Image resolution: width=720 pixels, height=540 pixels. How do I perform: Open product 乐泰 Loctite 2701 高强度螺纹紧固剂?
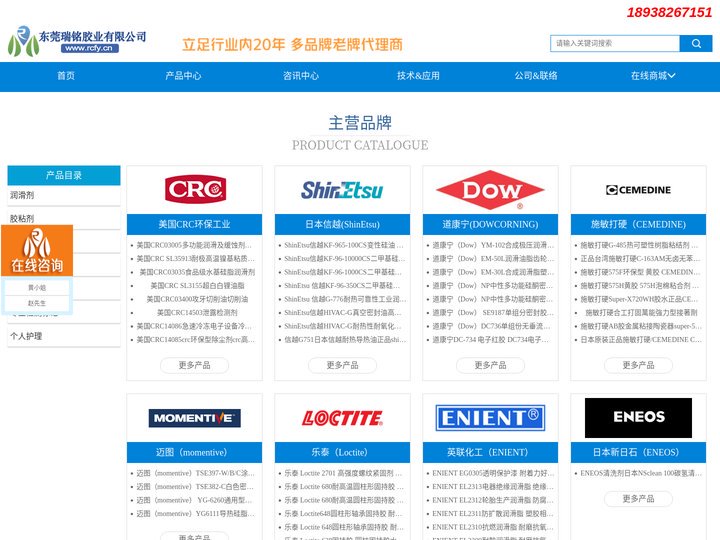tap(343, 473)
